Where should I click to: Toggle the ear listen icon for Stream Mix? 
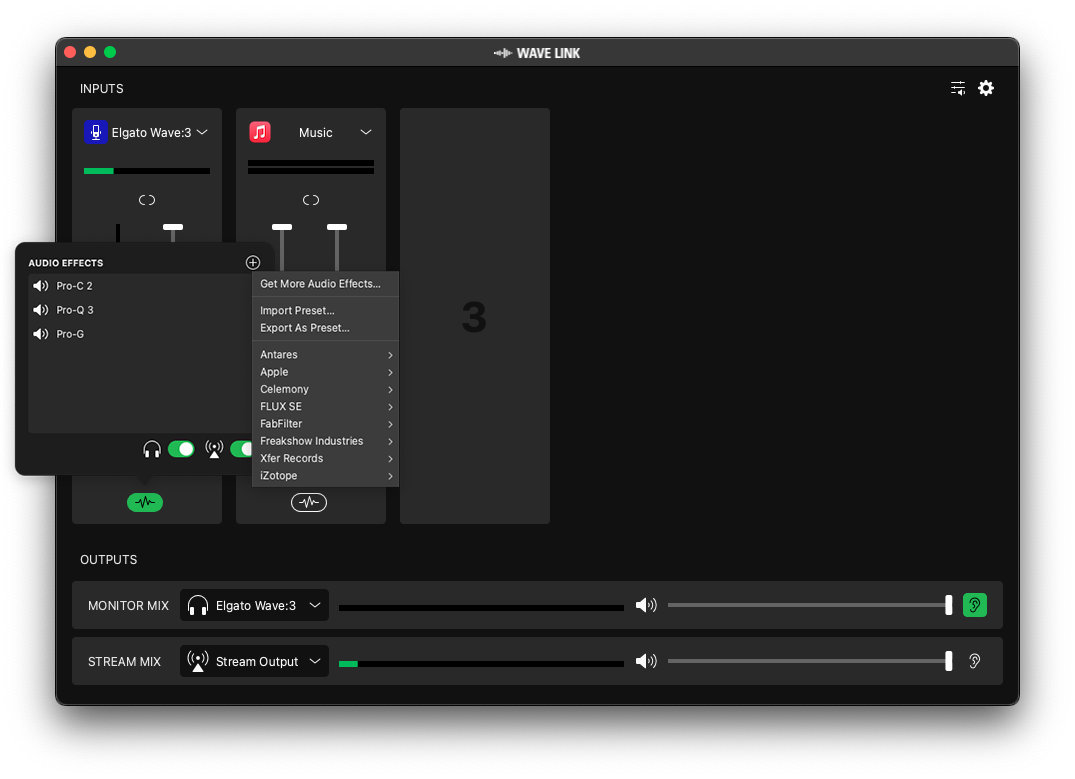coord(974,661)
